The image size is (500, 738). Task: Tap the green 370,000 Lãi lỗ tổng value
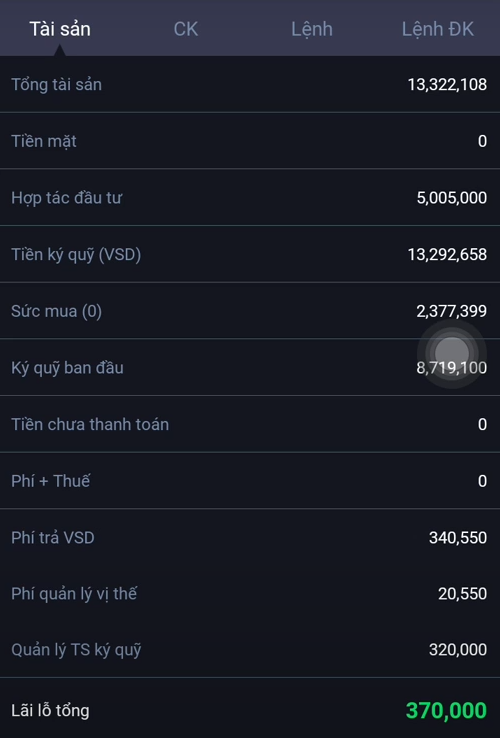click(446, 710)
